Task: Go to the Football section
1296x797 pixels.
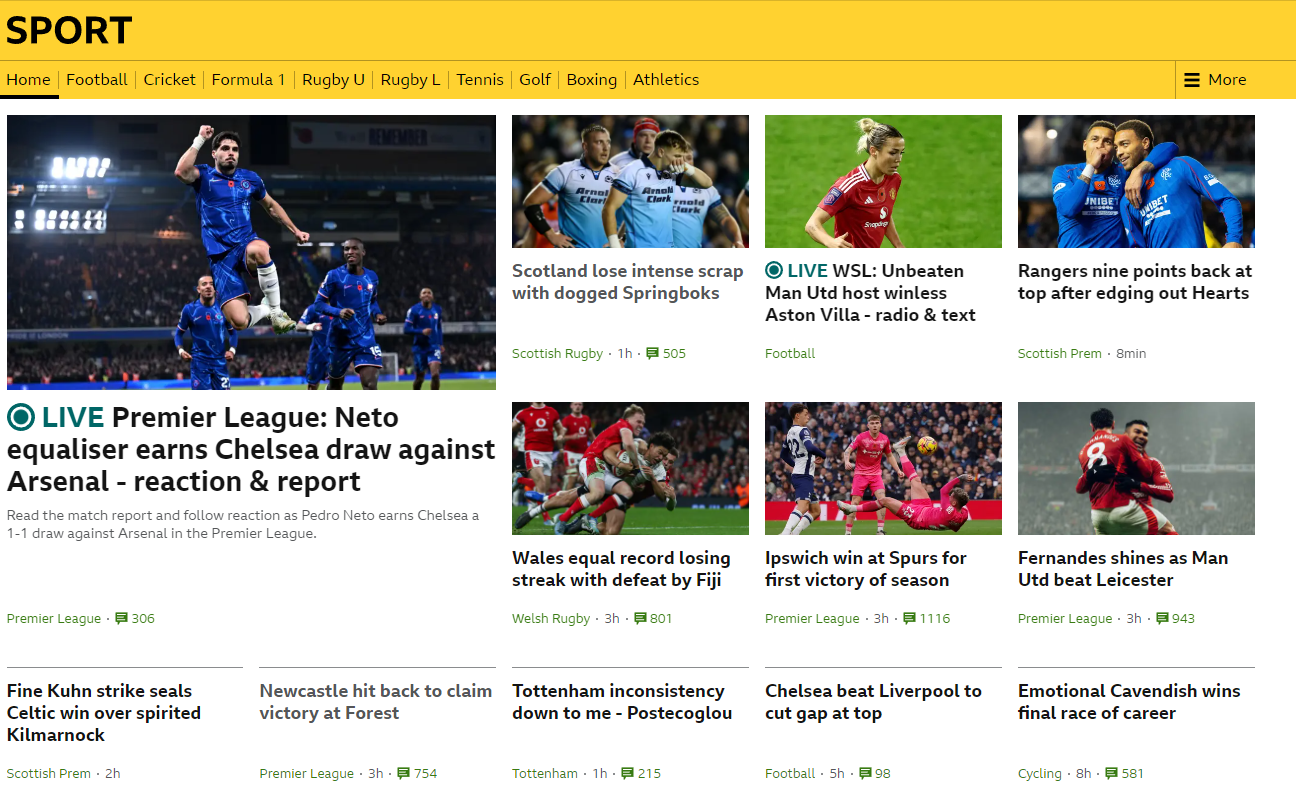Action: [97, 80]
